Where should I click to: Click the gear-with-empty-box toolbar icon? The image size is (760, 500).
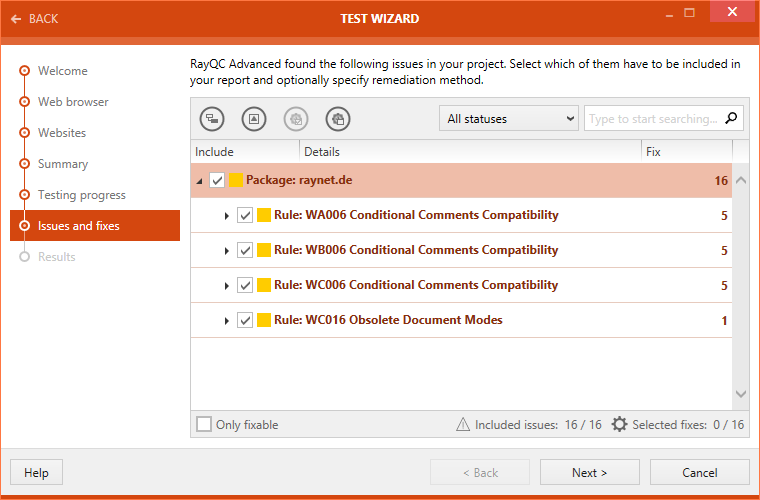338,119
